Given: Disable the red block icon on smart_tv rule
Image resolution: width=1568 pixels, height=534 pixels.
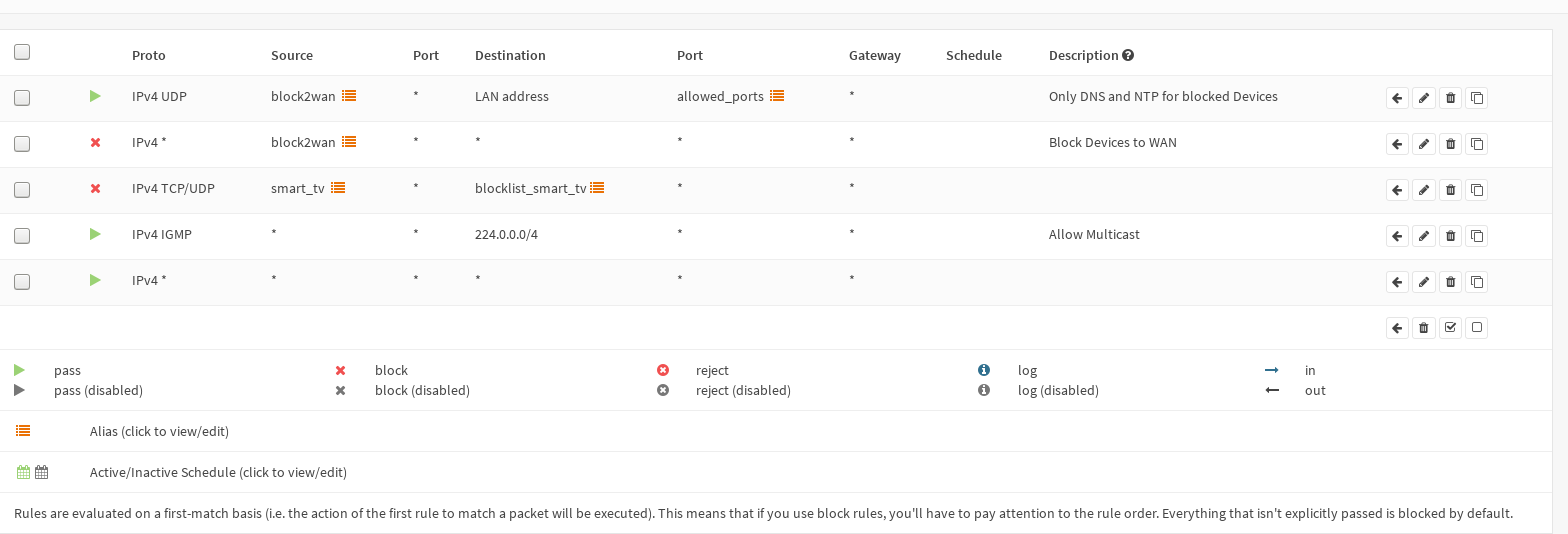Looking at the screenshot, I should pos(95,188).
